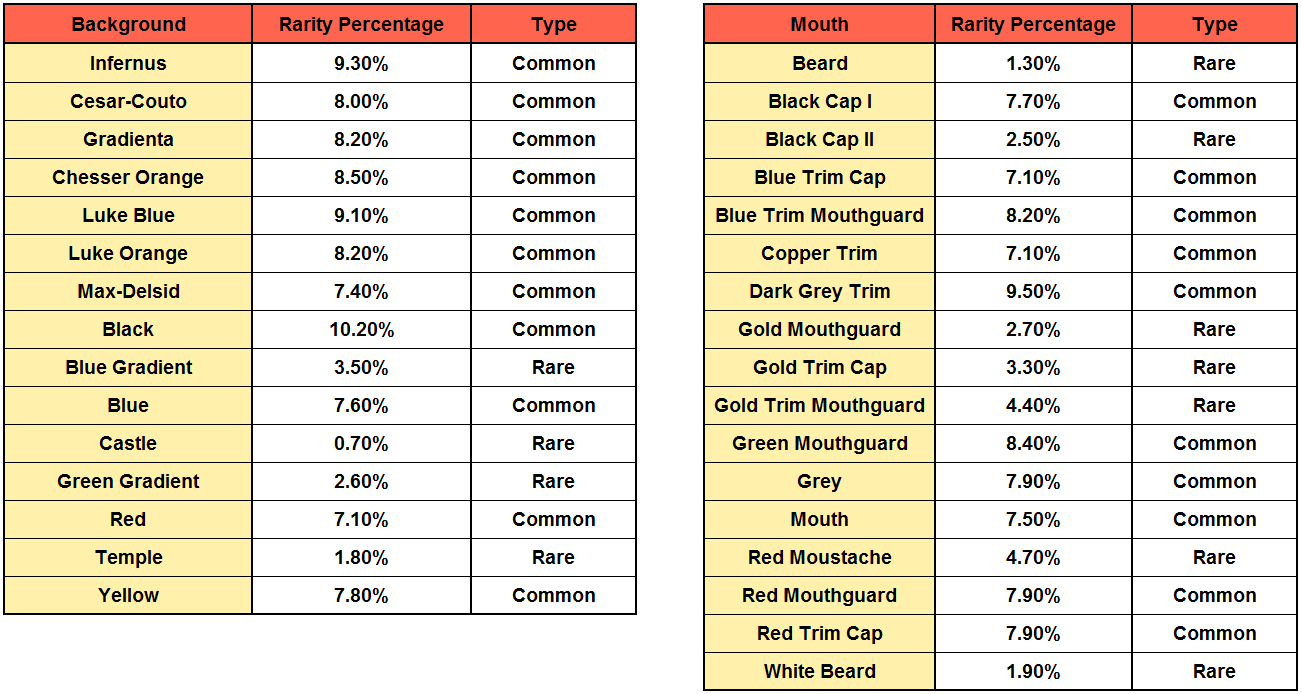
Task: Click the 0.70% rarity cell
Action: pos(361,443)
